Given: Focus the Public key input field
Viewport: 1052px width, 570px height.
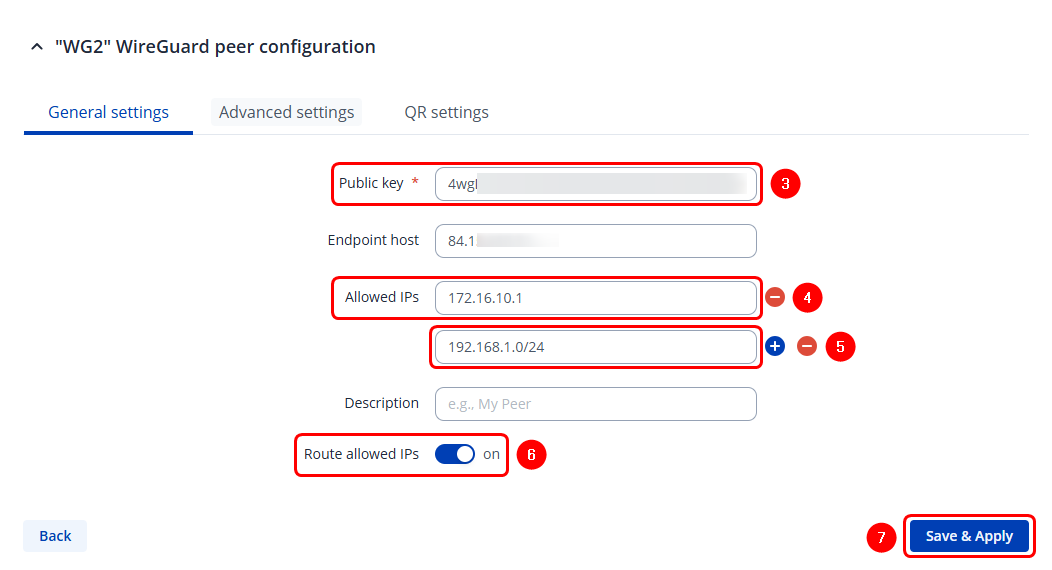Looking at the screenshot, I should tap(595, 183).
